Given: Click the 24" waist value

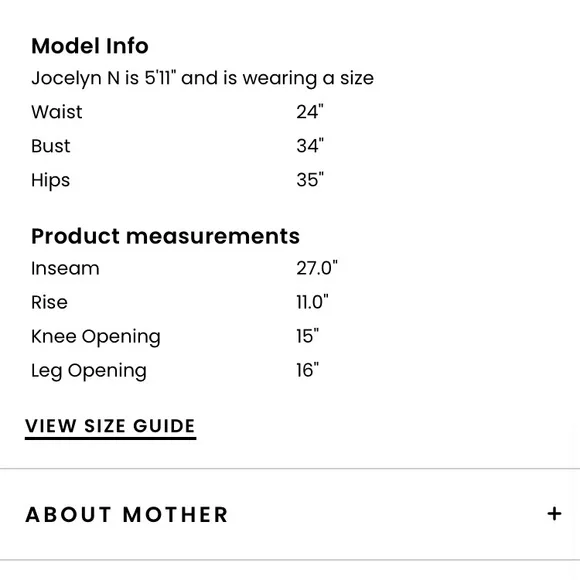Looking at the screenshot, I should [x=310, y=112].
